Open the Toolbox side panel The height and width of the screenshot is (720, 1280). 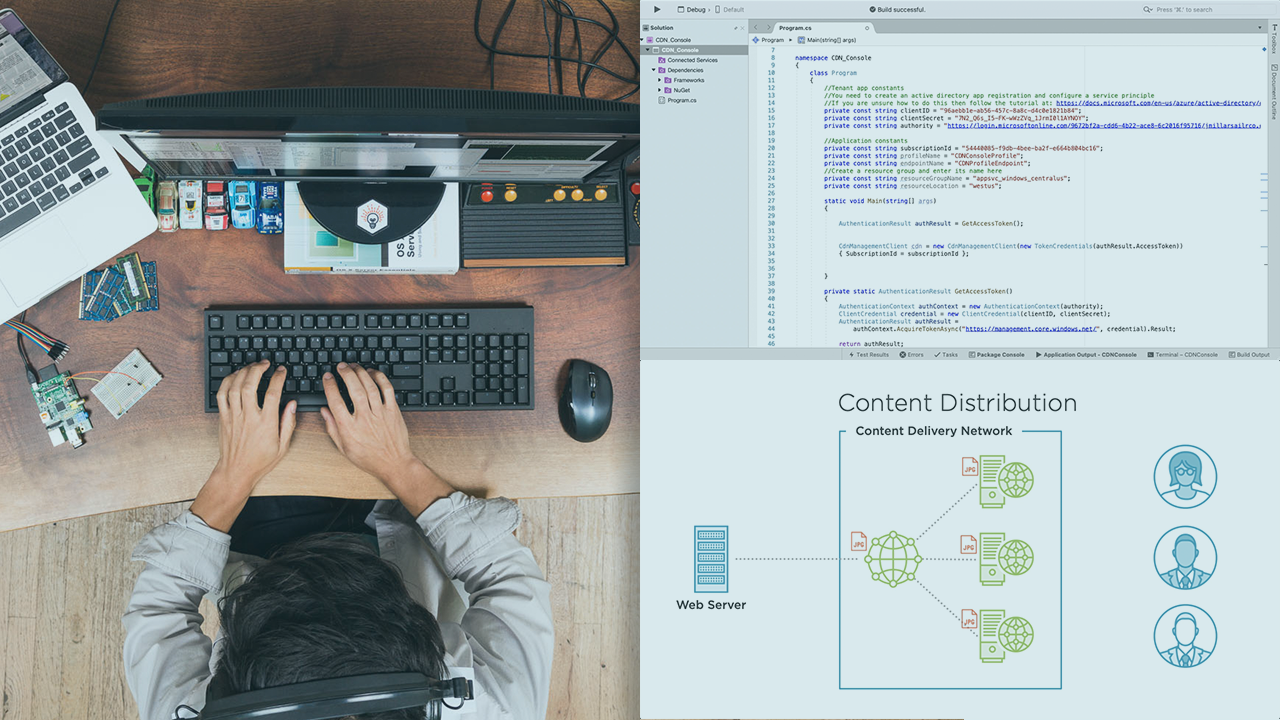pos(1274,42)
